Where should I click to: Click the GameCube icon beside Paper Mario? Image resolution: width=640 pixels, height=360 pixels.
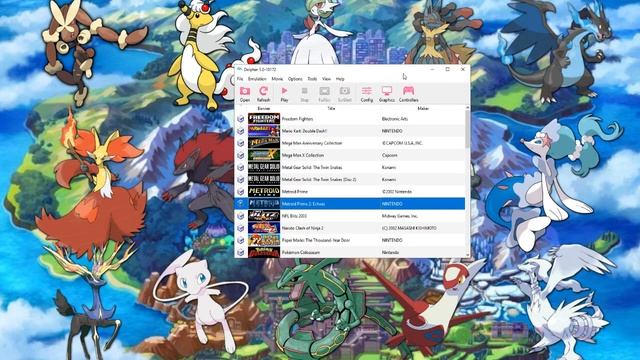pyautogui.click(x=241, y=240)
